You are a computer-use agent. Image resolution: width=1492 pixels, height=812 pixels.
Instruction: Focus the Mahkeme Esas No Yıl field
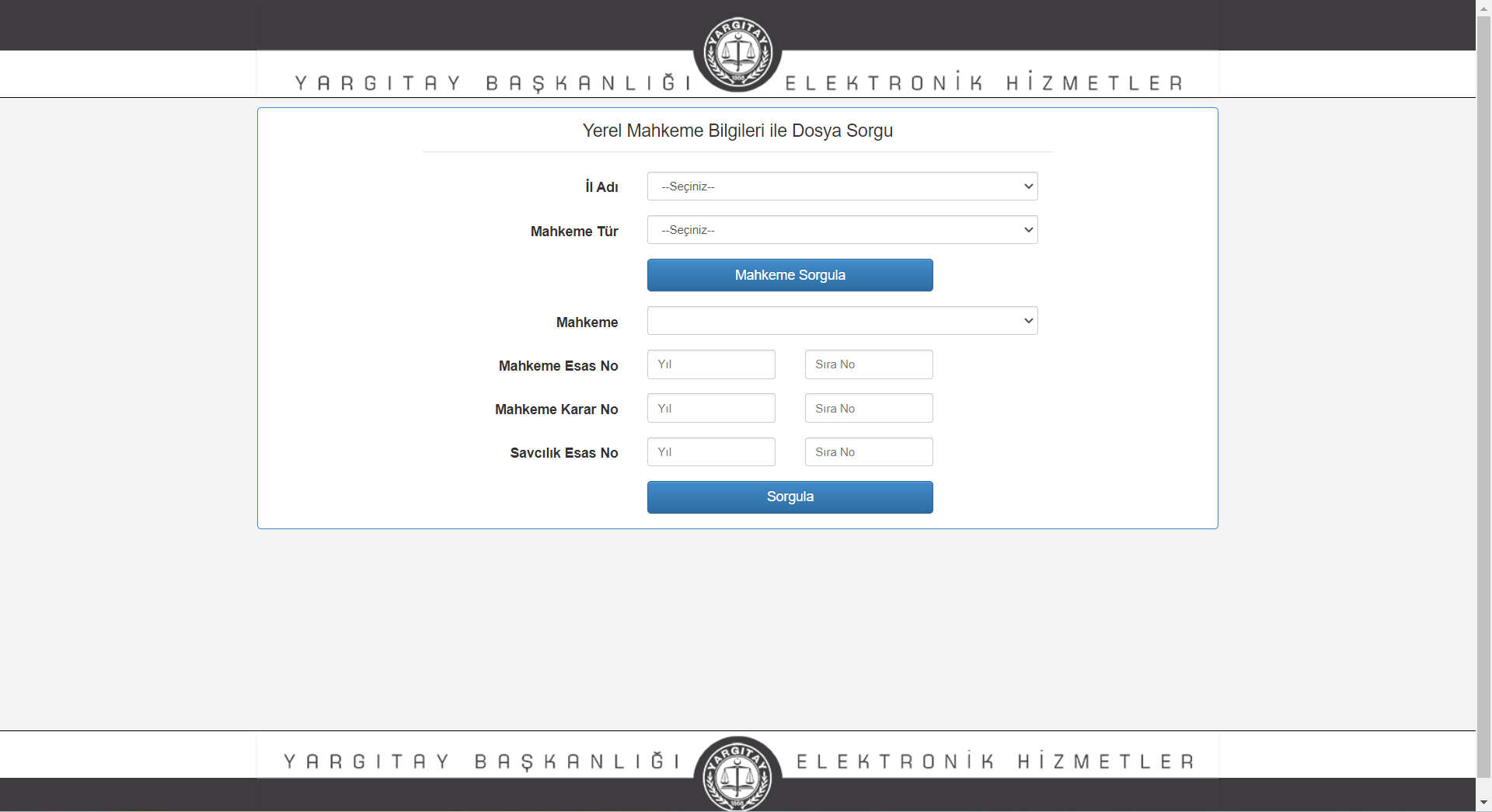pos(711,364)
